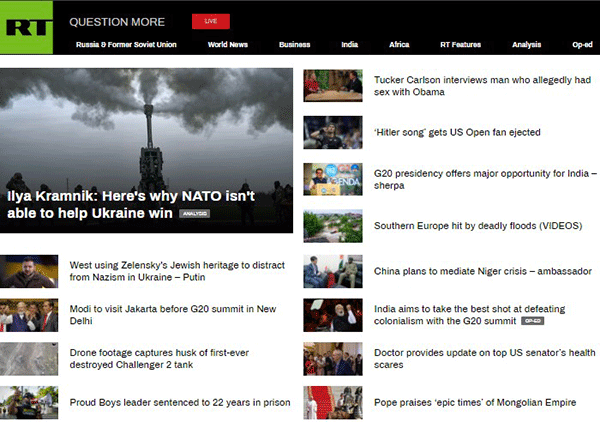Click the Modi waving thumbnail
Screen dimensions: 600x422
coord(333,315)
